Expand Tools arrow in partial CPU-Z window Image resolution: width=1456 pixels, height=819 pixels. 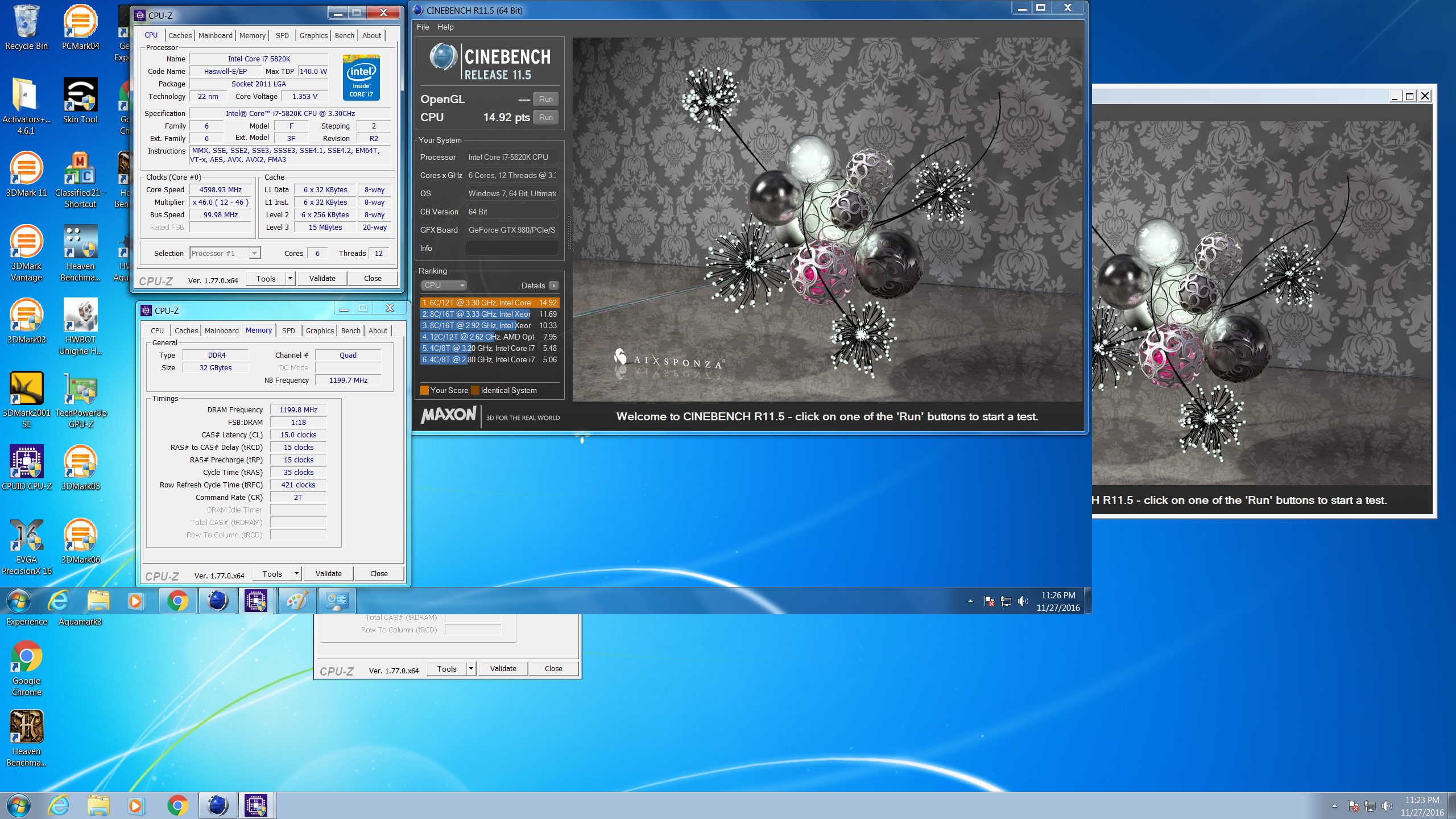[471, 668]
